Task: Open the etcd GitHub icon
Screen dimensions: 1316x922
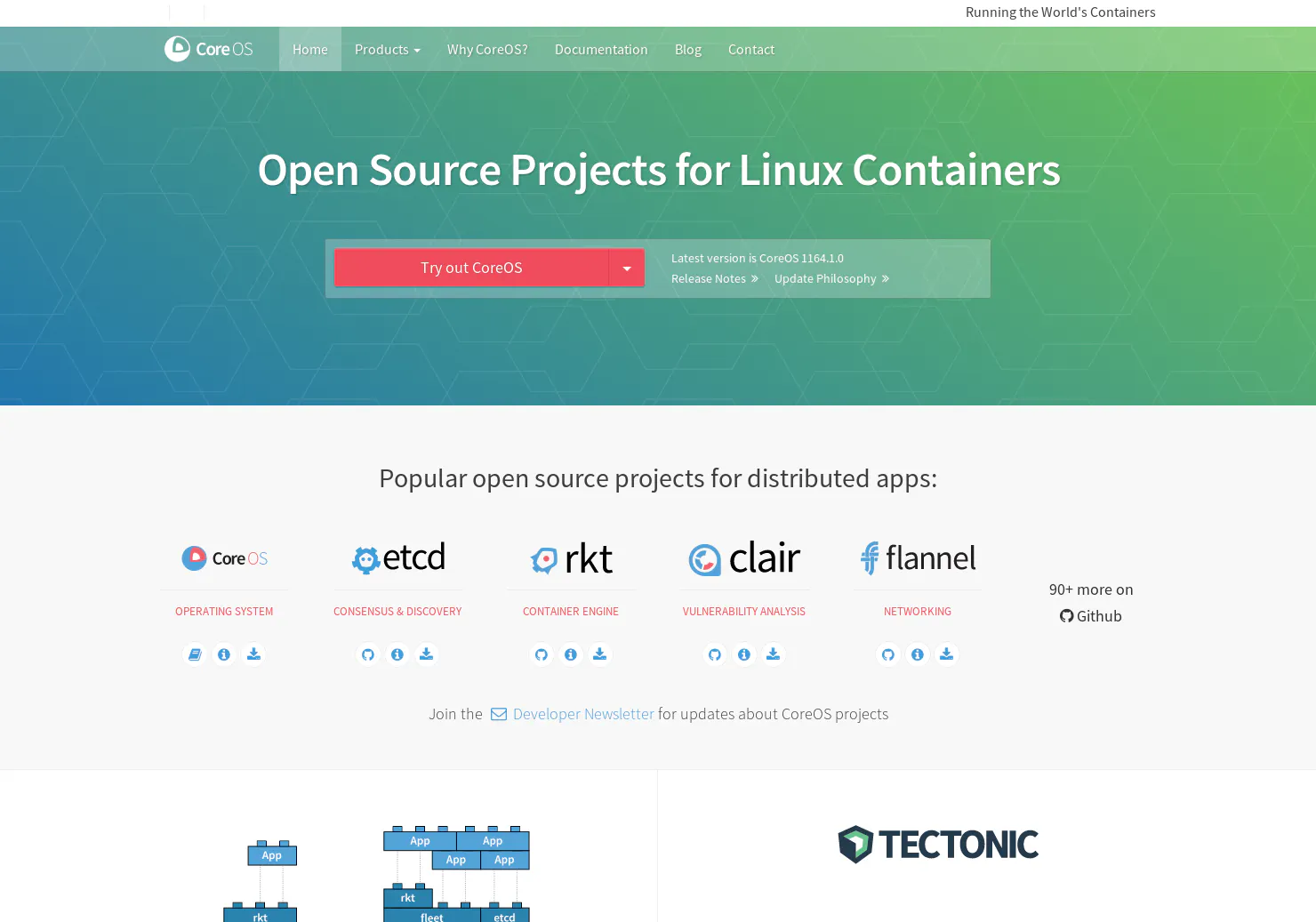Action: tap(368, 654)
